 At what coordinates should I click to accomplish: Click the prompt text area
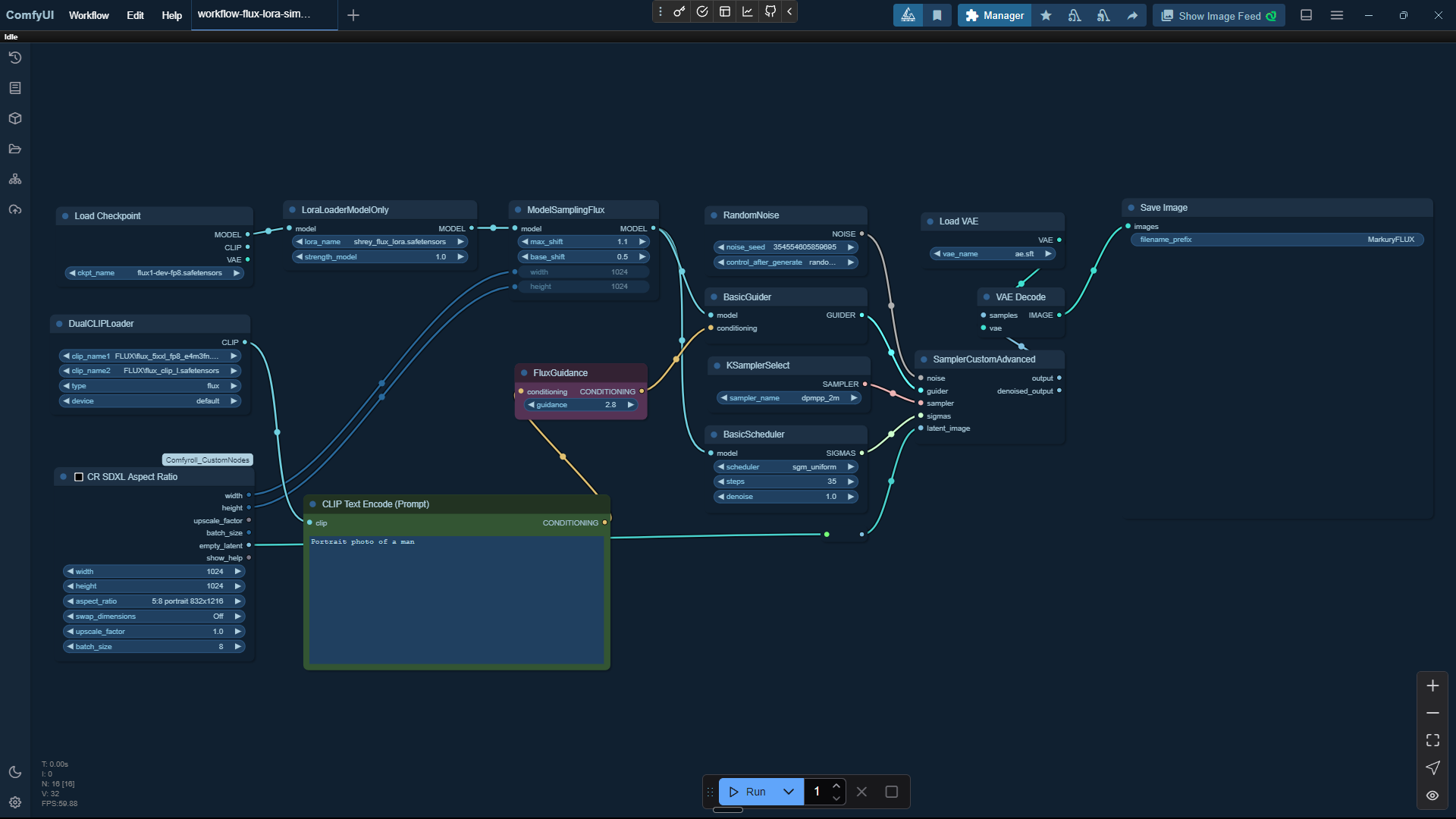coord(456,599)
